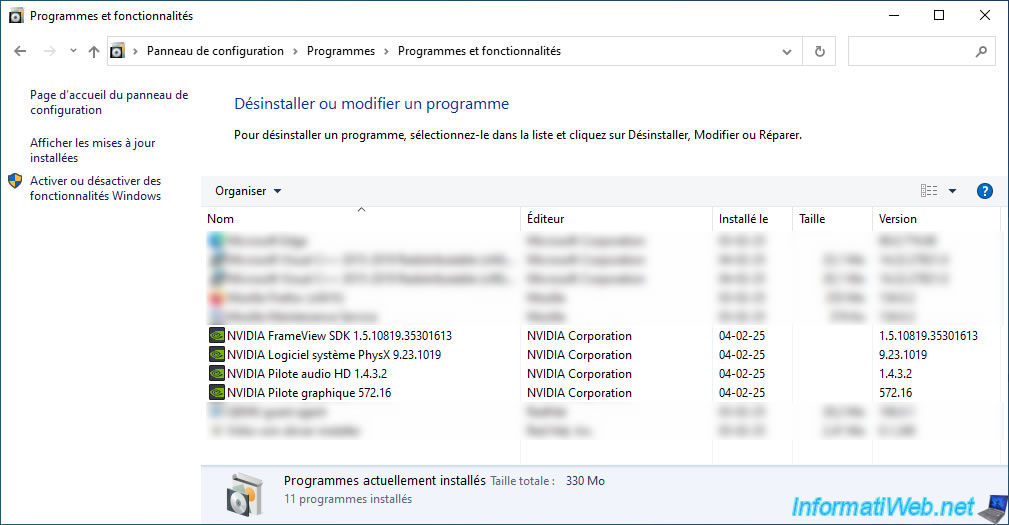The width and height of the screenshot is (1009, 525).
Task: Expand the chevron after Panneau de configuration
Action: tap(295, 51)
